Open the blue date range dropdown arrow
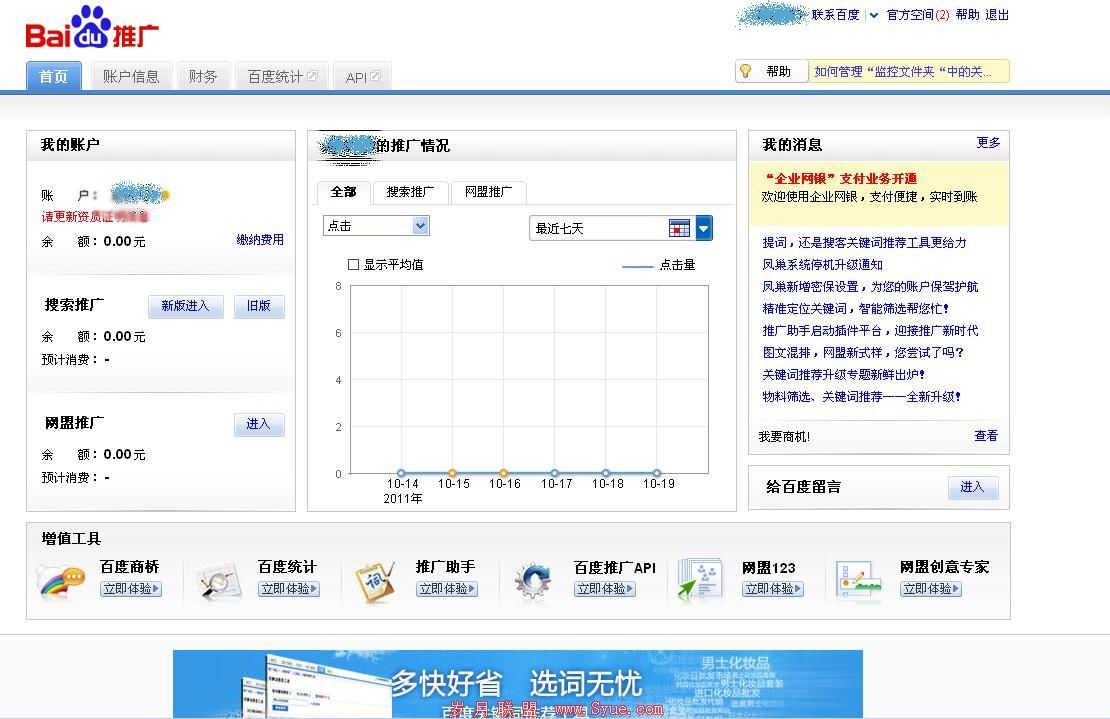The image size is (1110, 719). coord(704,229)
